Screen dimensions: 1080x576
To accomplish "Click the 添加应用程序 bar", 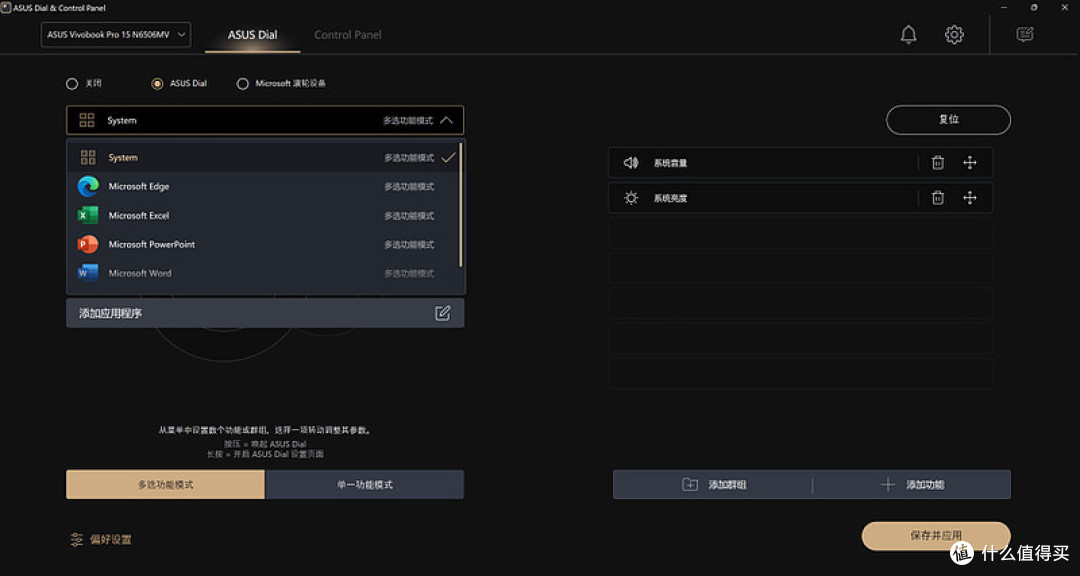I will pos(265,313).
